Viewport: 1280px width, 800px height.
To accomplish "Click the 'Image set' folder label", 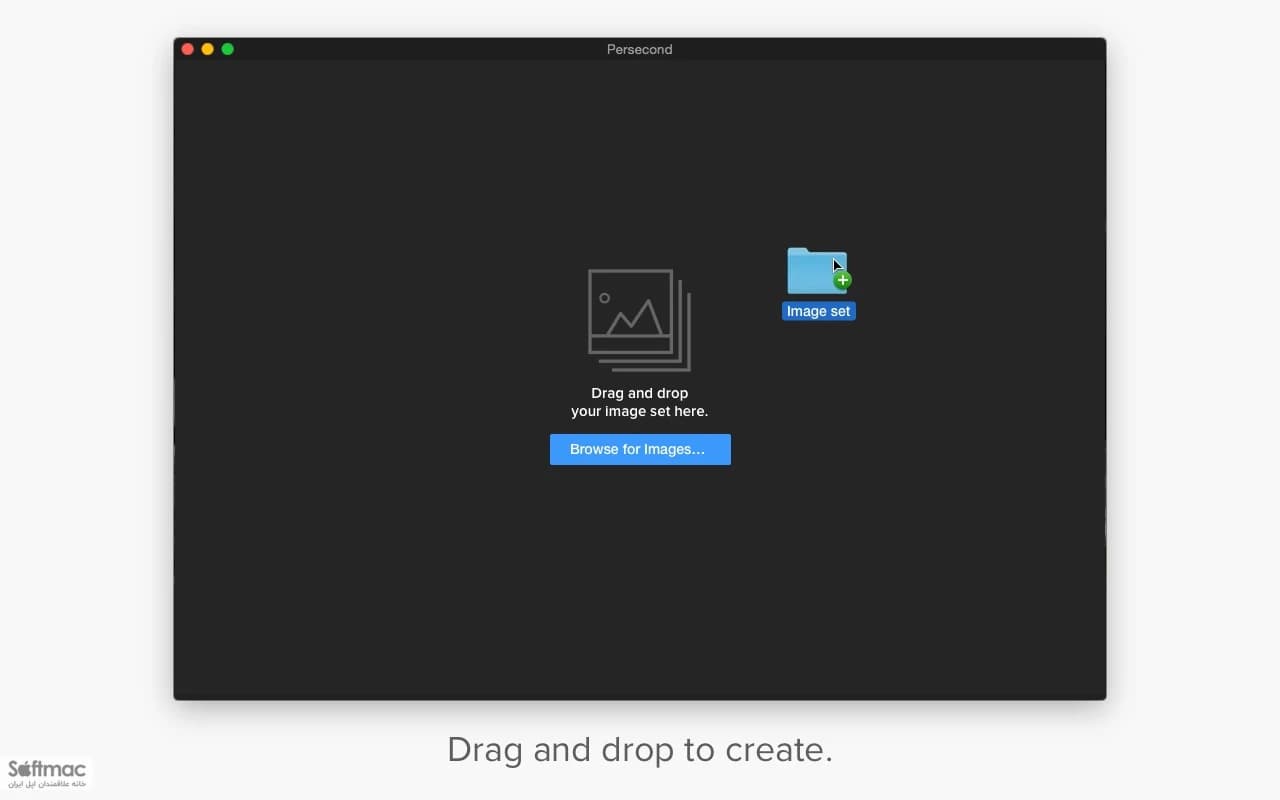I will (818, 311).
